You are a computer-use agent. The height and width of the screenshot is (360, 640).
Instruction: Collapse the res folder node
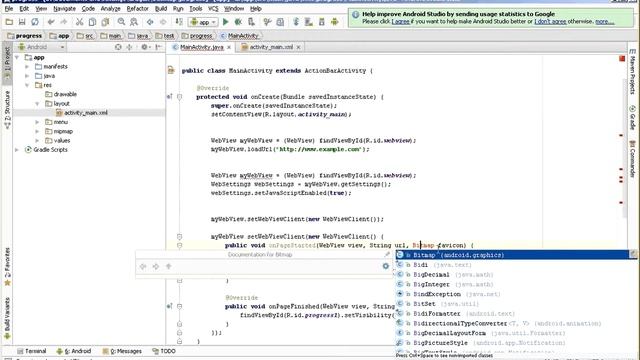click(27, 85)
